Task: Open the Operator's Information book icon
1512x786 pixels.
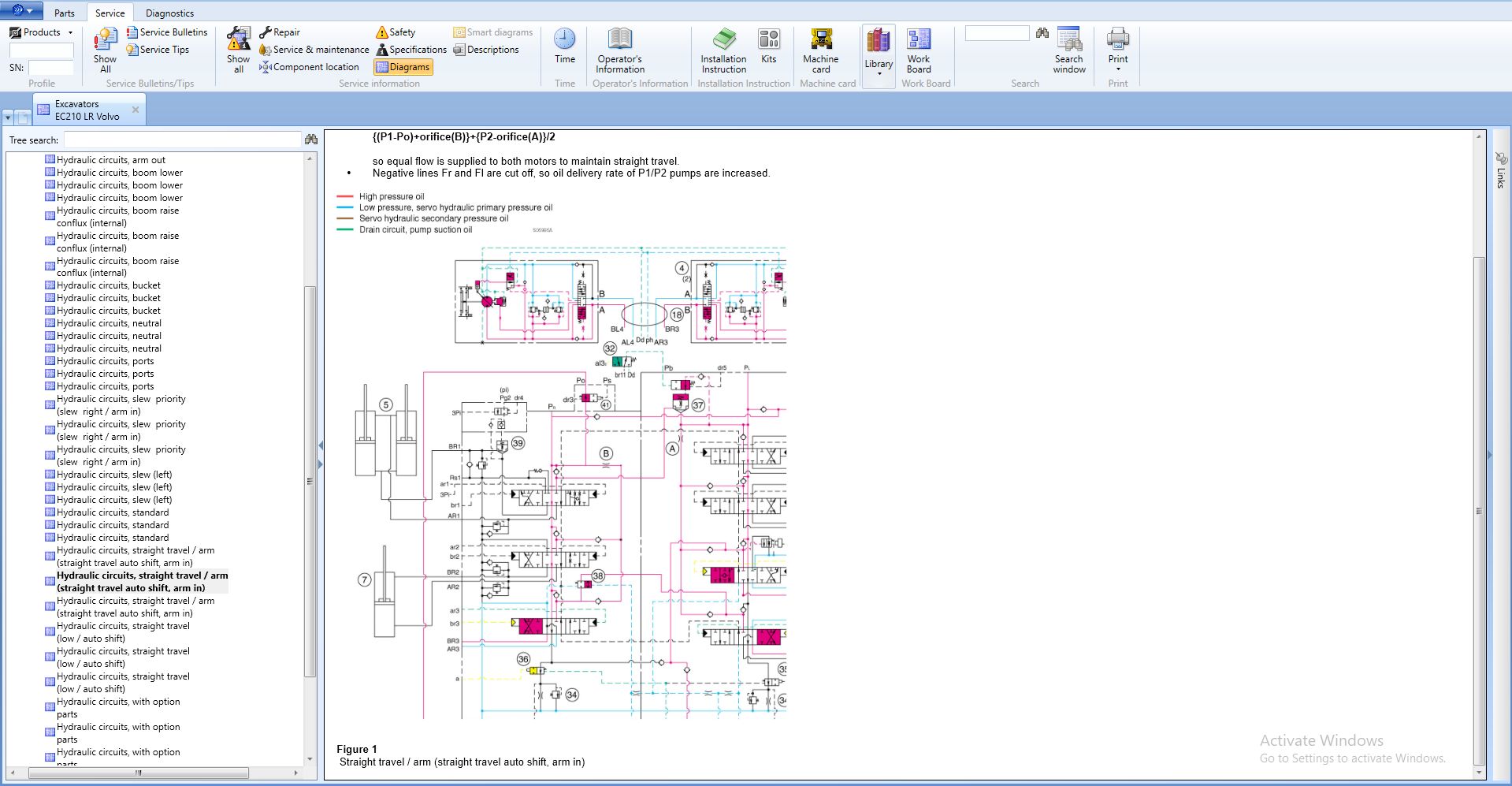Action: tap(619, 39)
